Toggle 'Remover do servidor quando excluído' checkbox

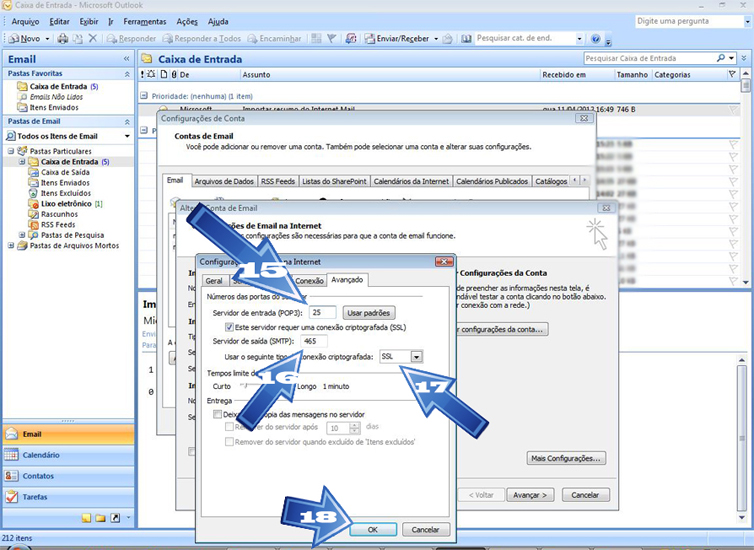(229, 441)
